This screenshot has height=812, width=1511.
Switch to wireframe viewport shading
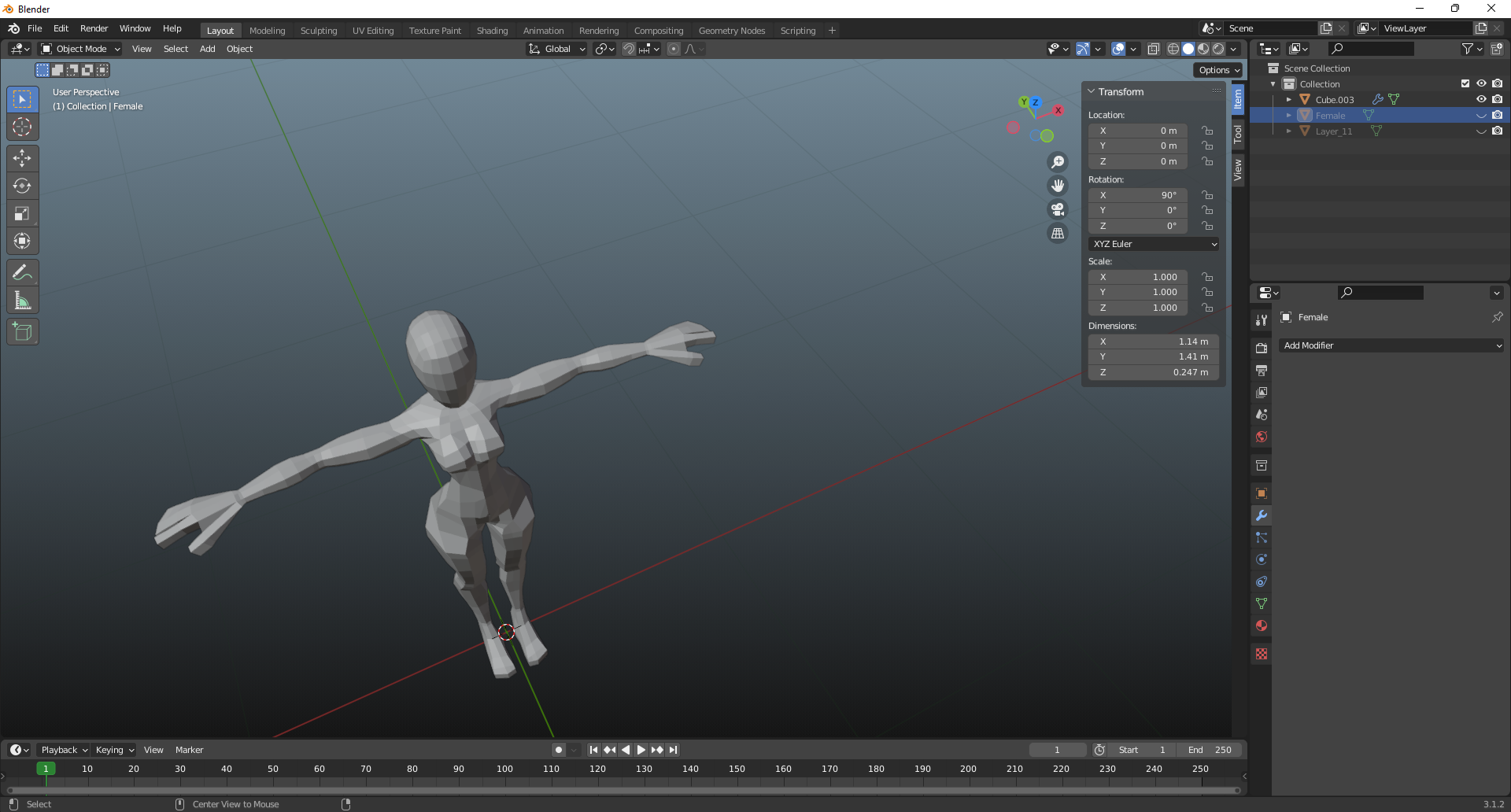pyautogui.click(x=1173, y=49)
